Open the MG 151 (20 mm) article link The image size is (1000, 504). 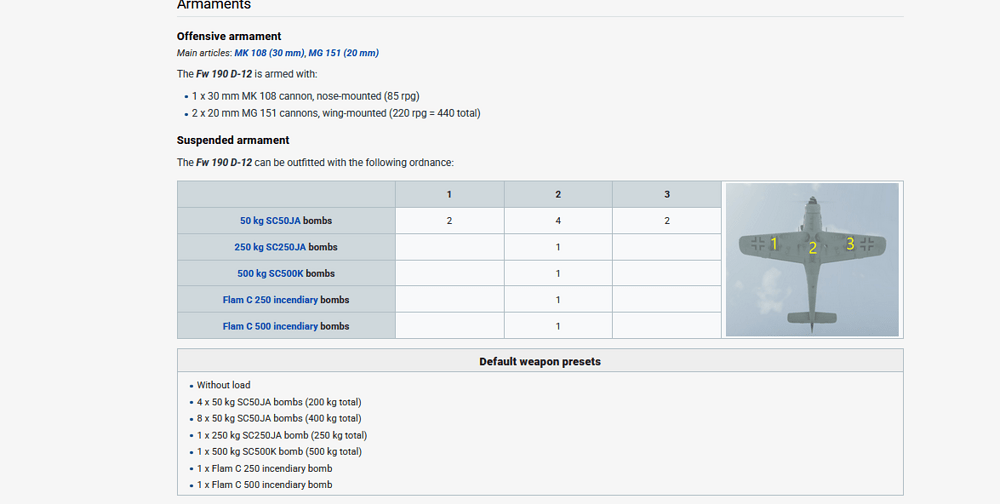click(343, 53)
